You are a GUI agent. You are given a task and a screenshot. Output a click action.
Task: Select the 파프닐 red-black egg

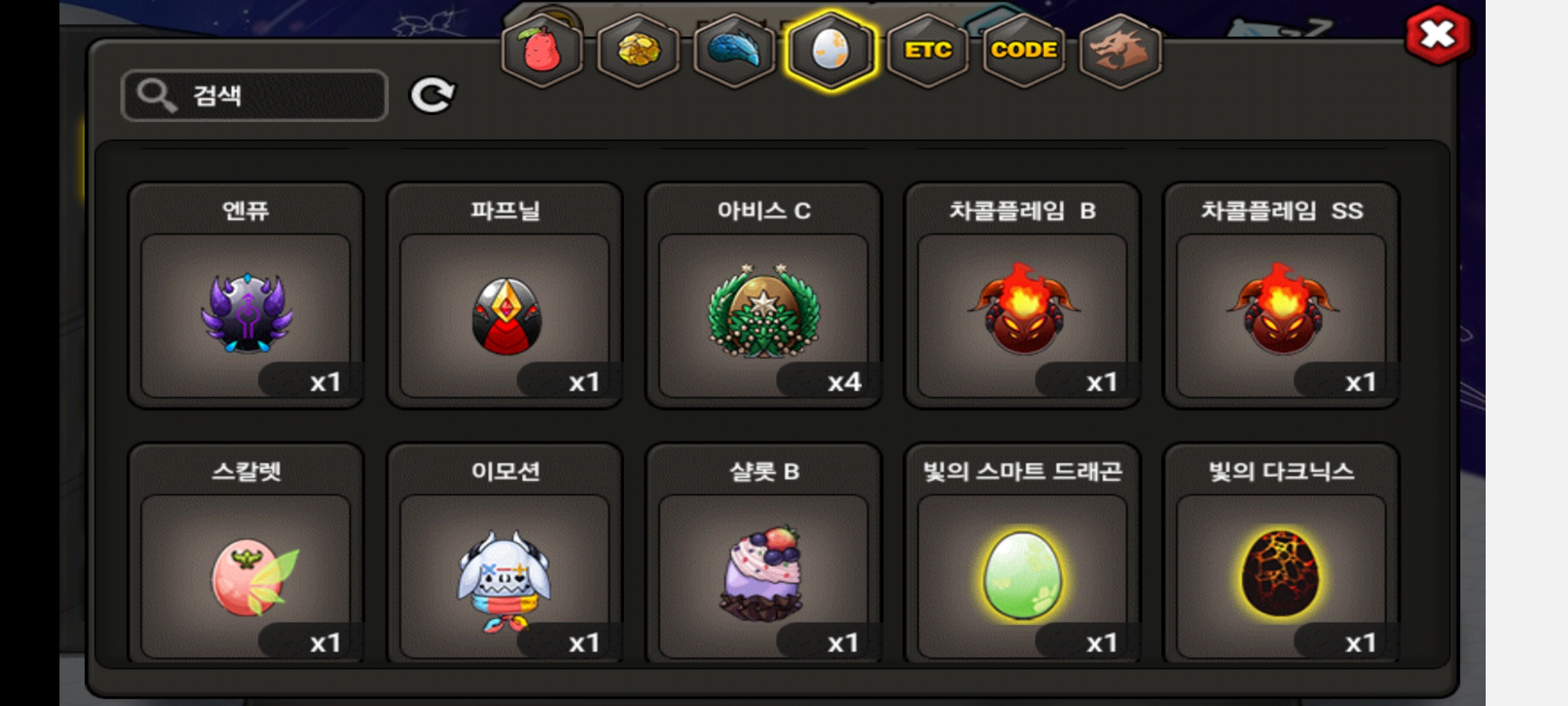pyautogui.click(x=504, y=295)
